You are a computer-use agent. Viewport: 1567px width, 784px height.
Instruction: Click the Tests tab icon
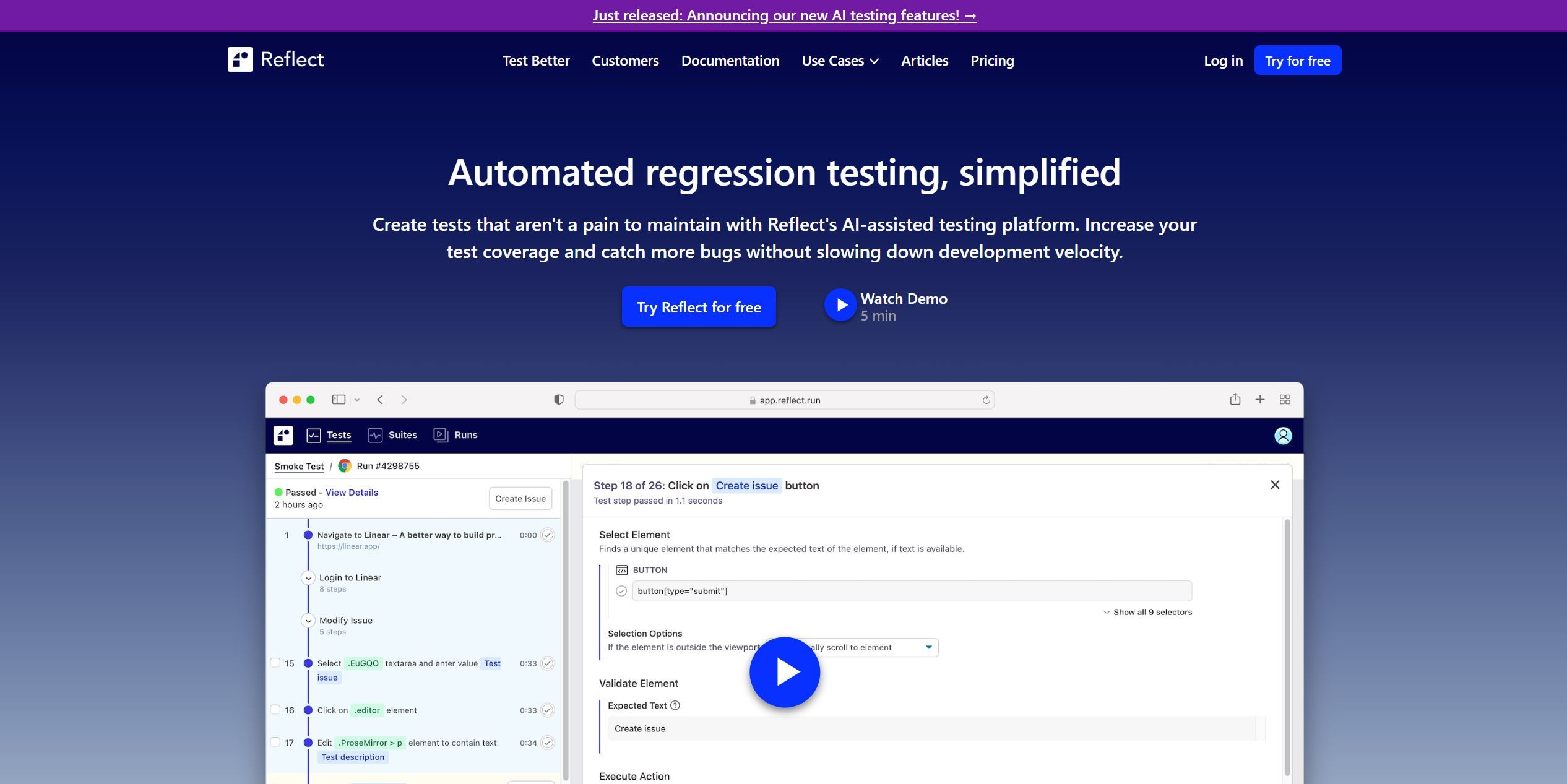tap(314, 434)
